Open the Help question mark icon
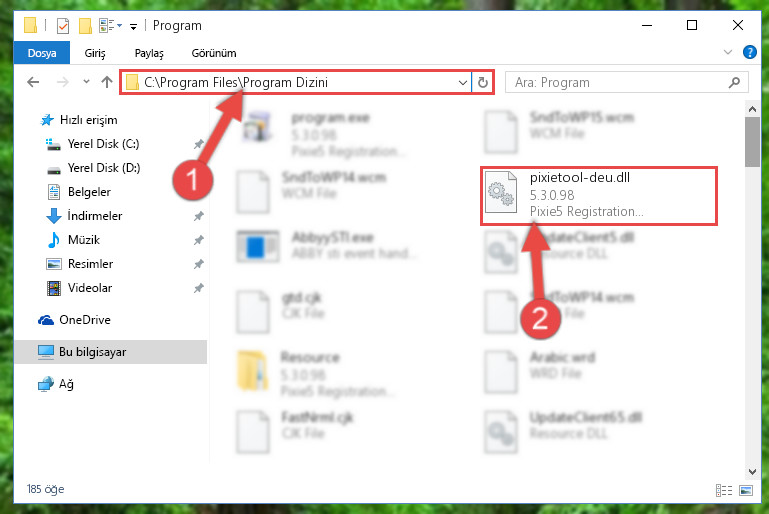Viewport: 769px width, 514px height. pos(749,52)
